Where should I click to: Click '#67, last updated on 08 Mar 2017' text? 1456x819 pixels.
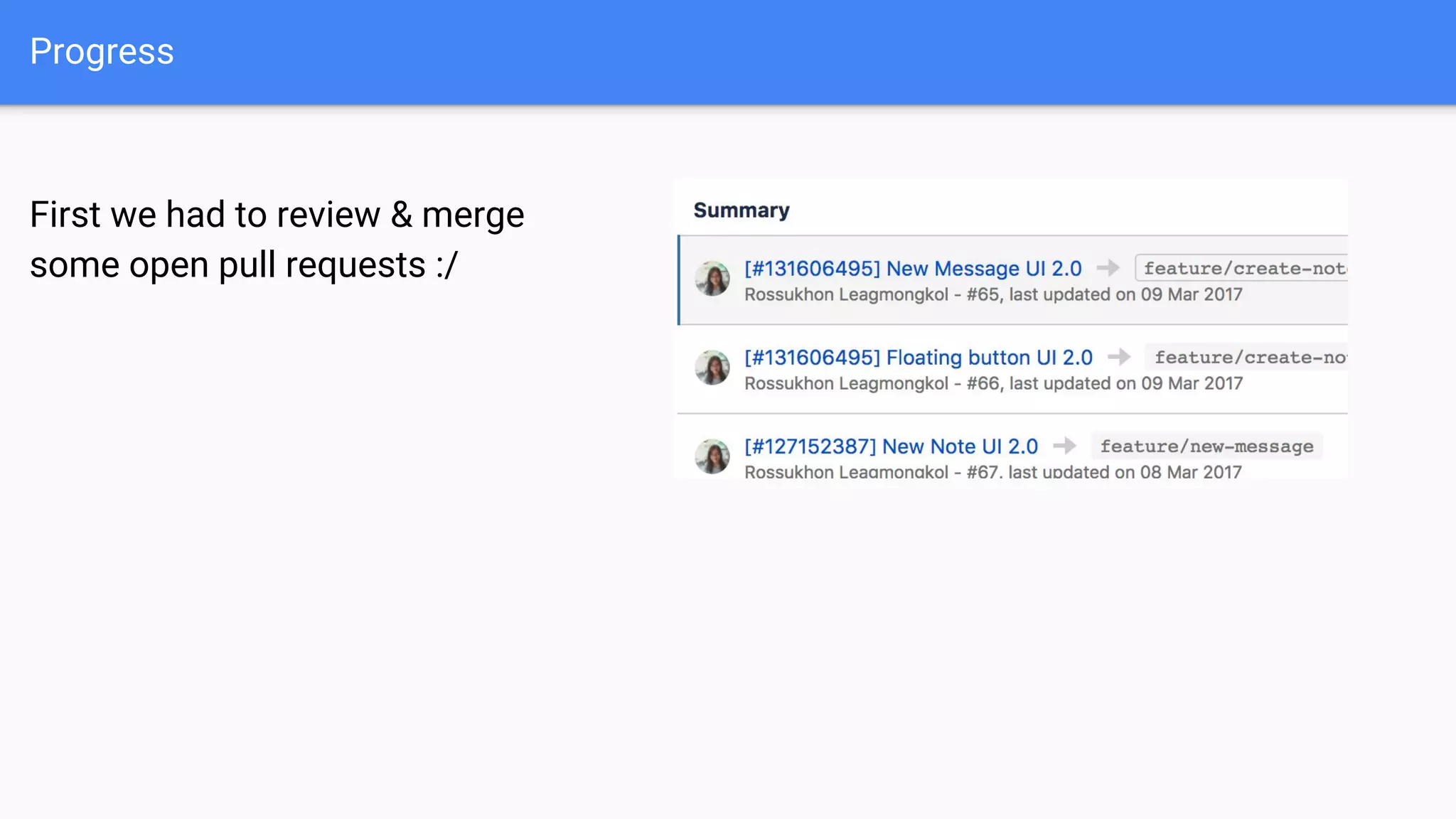(1104, 471)
